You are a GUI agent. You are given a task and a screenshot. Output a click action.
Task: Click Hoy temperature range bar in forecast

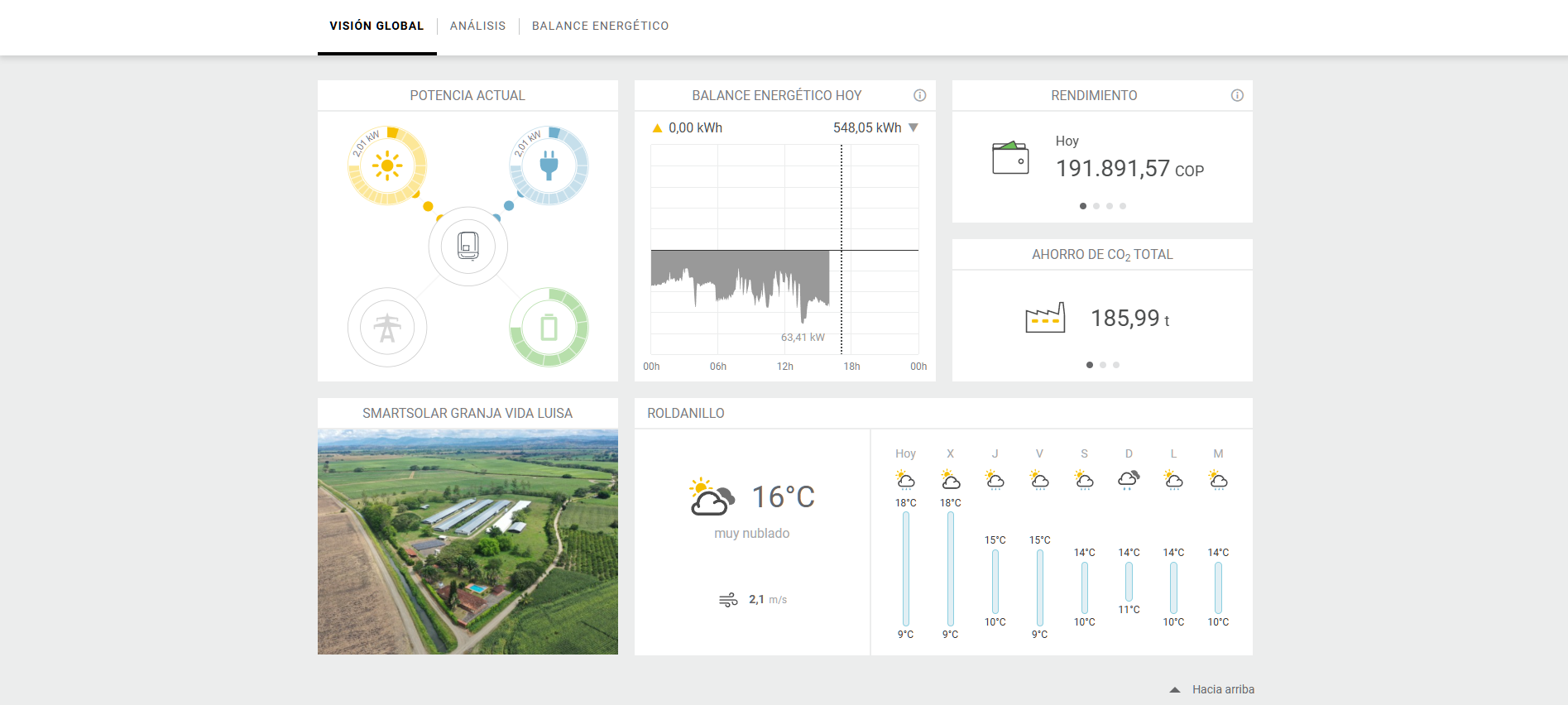pos(906,568)
